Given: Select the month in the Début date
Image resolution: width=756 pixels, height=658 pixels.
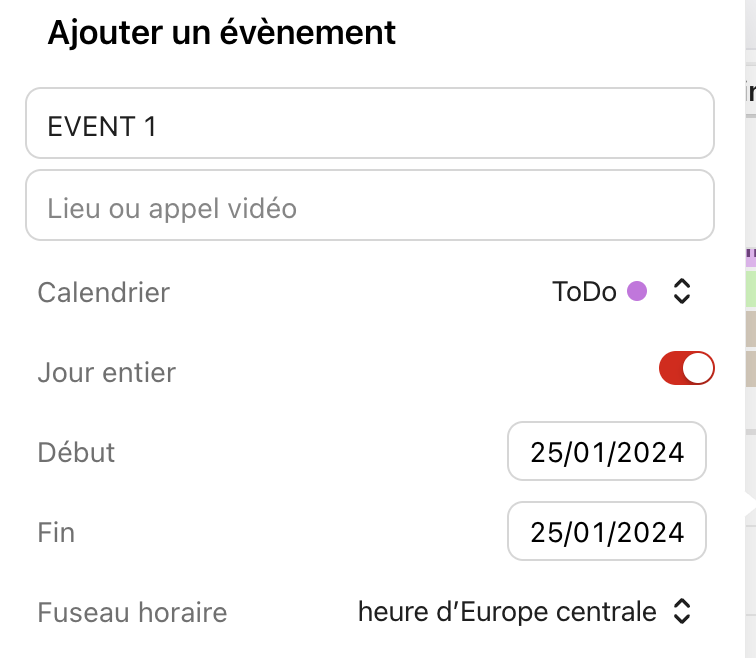Looking at the screenshot, I should point(591,452).
